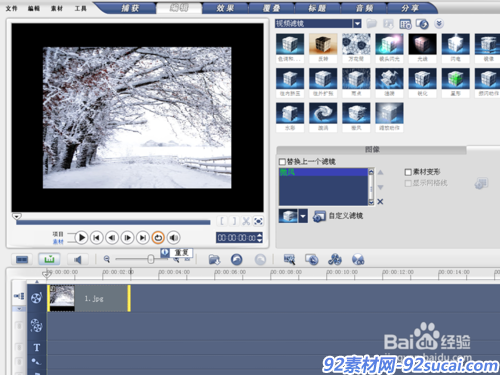The image size is (500, 375).
Task: Select the green star (星形) filter thumbnail
Action: (x=456, y=79)
